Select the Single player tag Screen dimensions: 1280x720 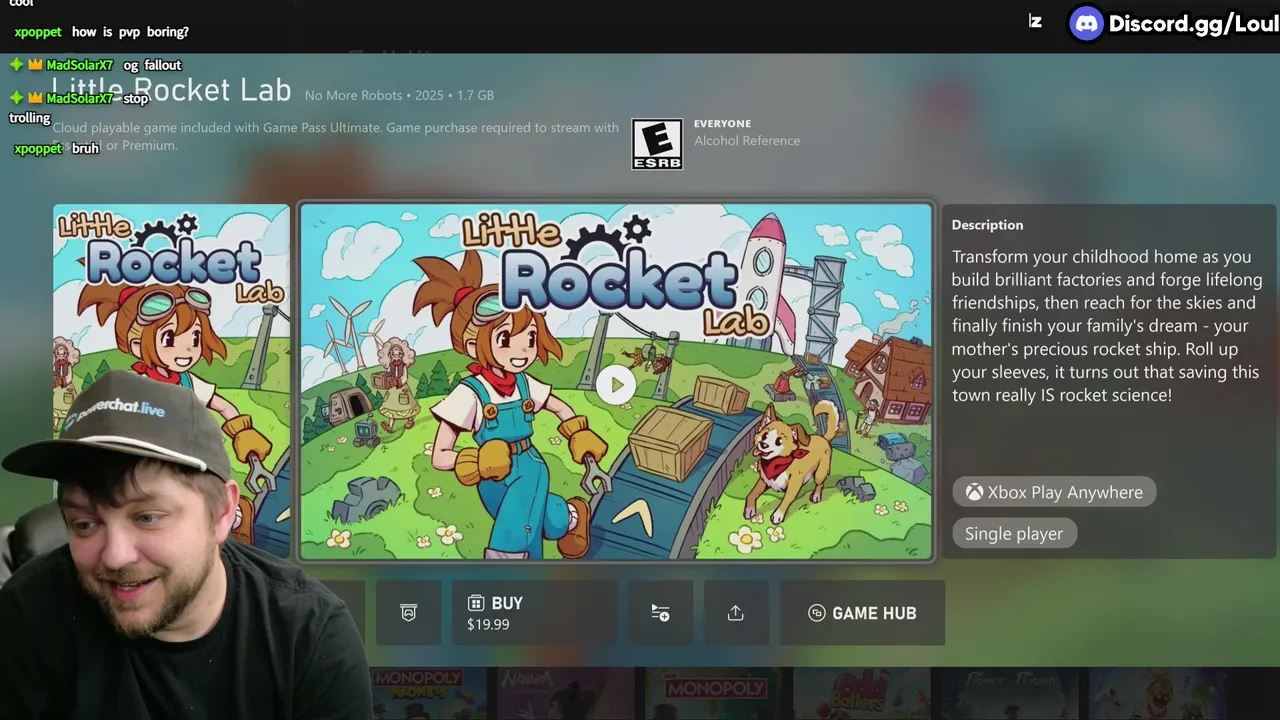tap(1014, 533)
